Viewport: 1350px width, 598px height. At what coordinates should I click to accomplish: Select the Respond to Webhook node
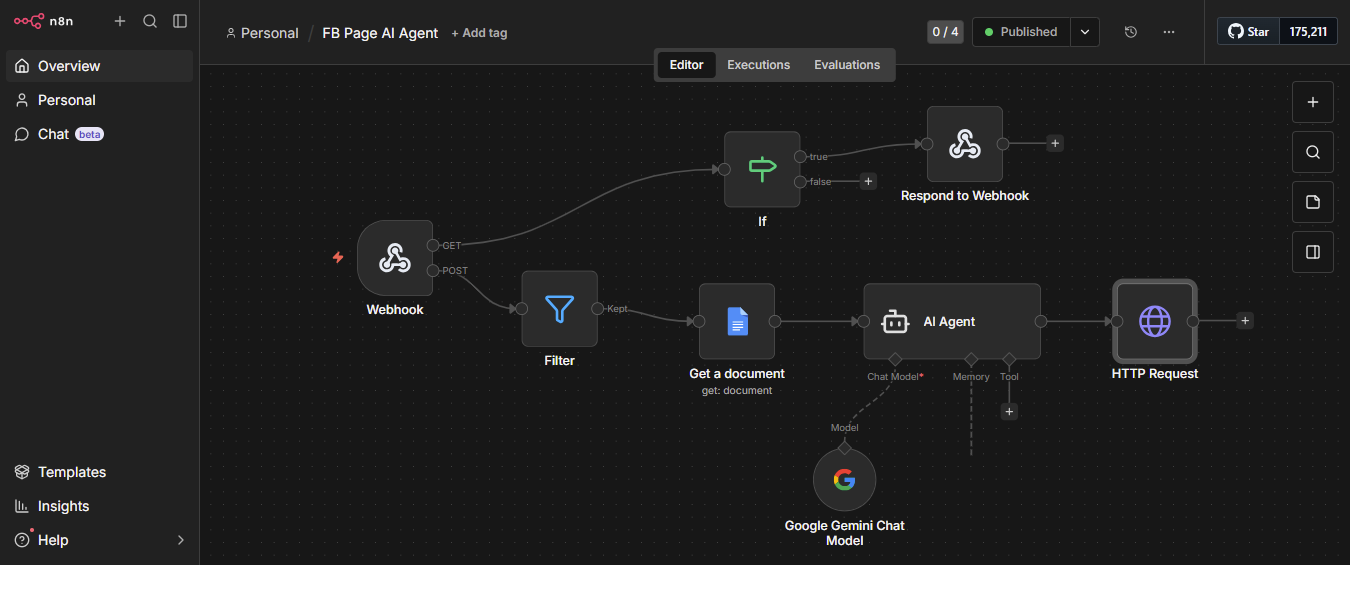[x=964, y=144]
